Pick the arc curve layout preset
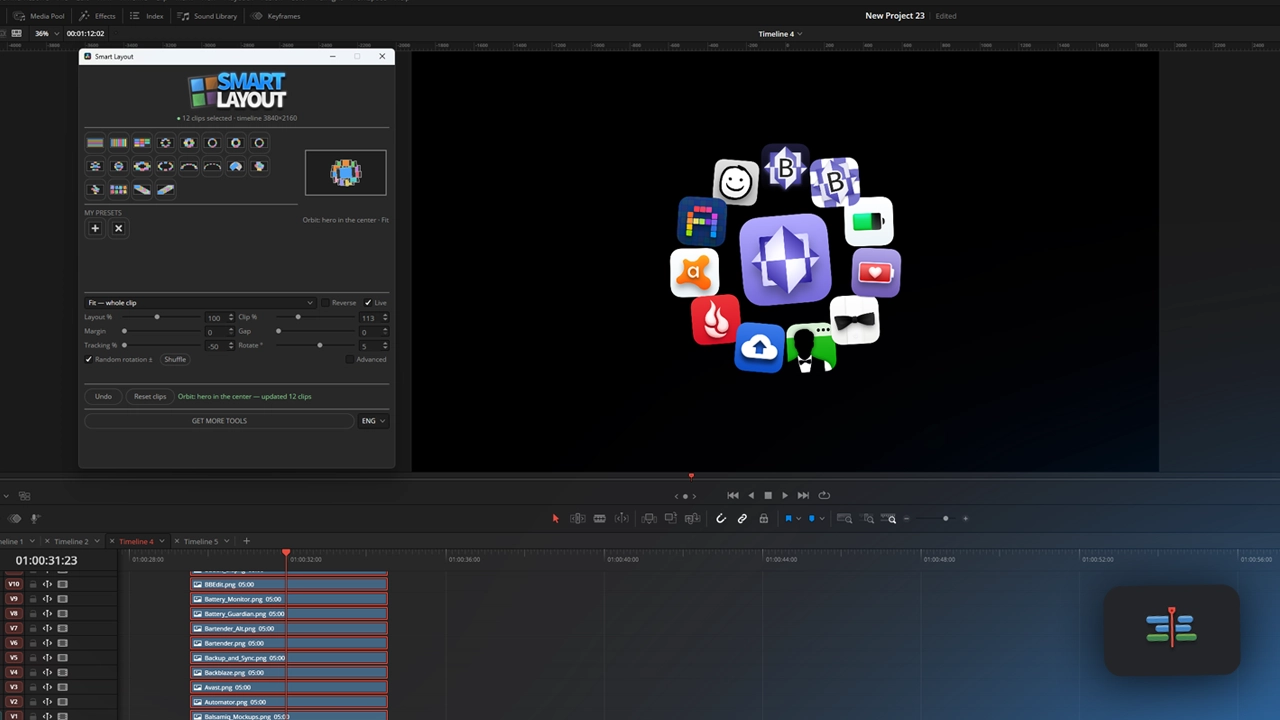This screenshot has height=720, width=1280. (x=189, y=166)
